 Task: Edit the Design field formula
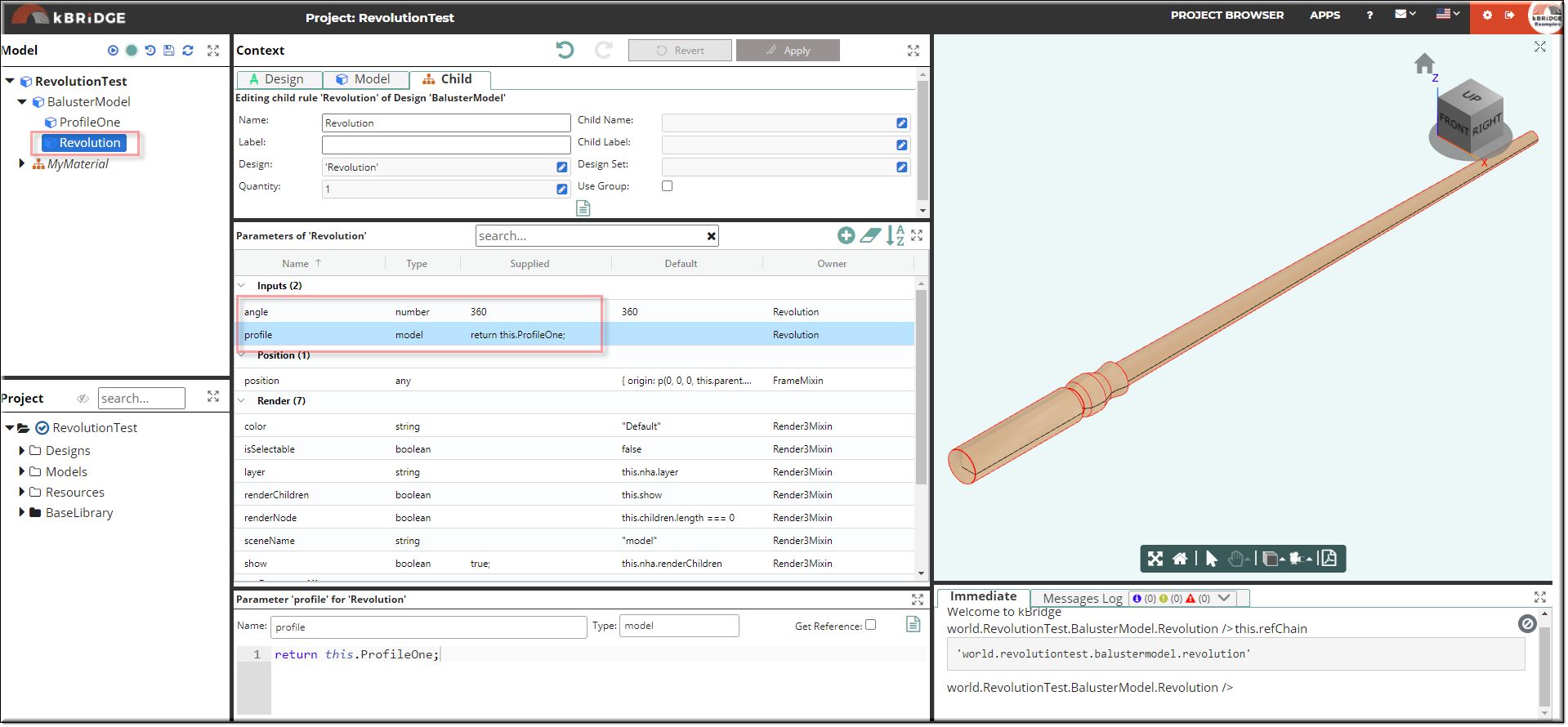point(562,167)
